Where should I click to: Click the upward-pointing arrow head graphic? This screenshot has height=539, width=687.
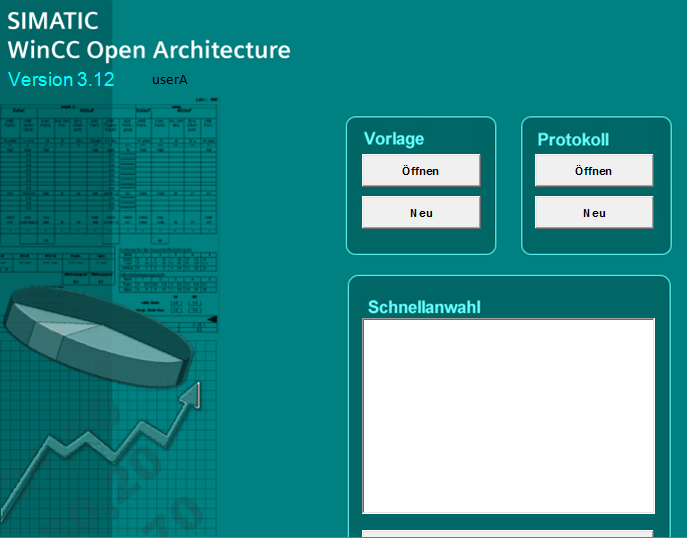click(189, 395)
